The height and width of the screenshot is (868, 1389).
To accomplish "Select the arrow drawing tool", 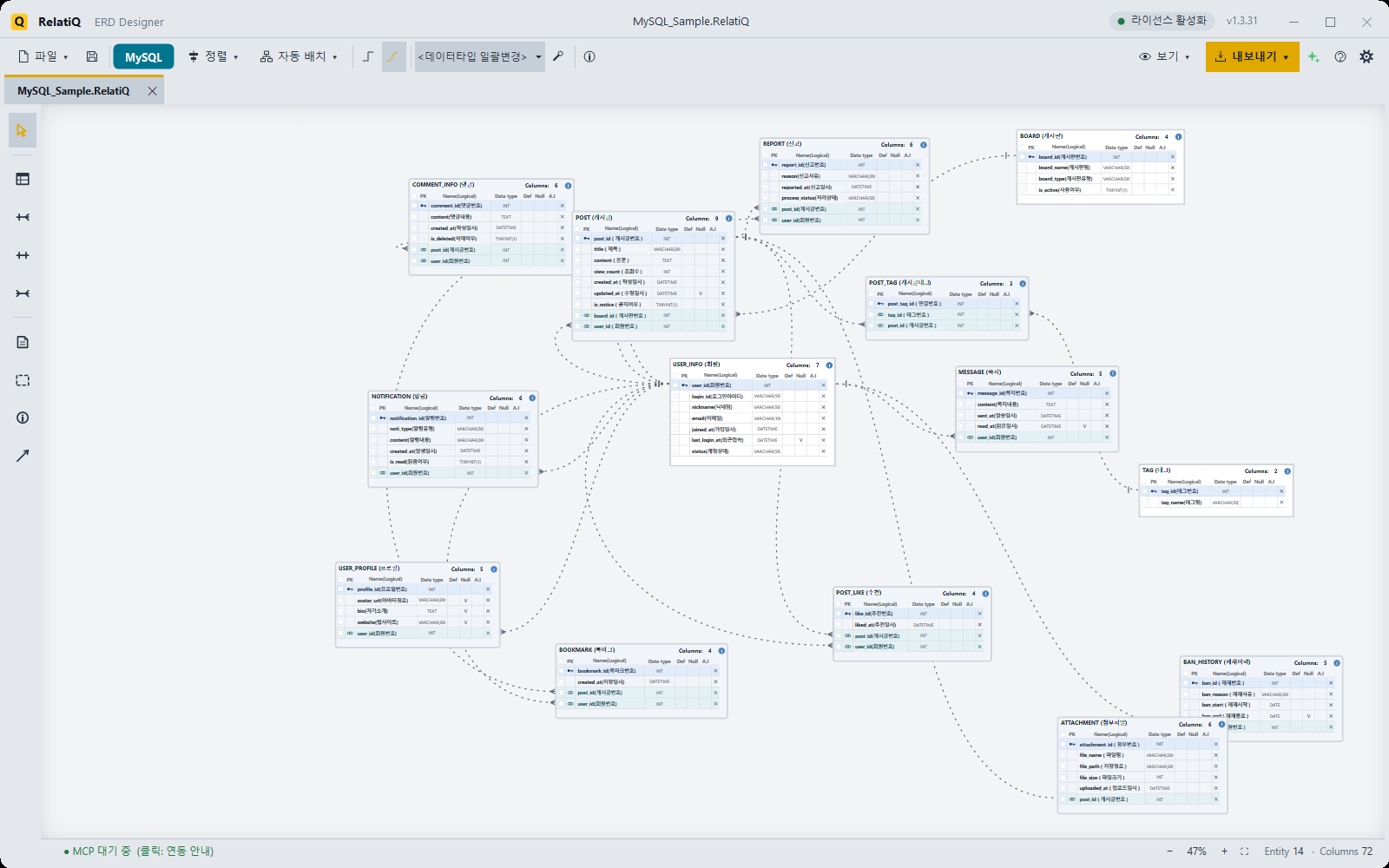I will pyautogui.click(x=23, y=456).
